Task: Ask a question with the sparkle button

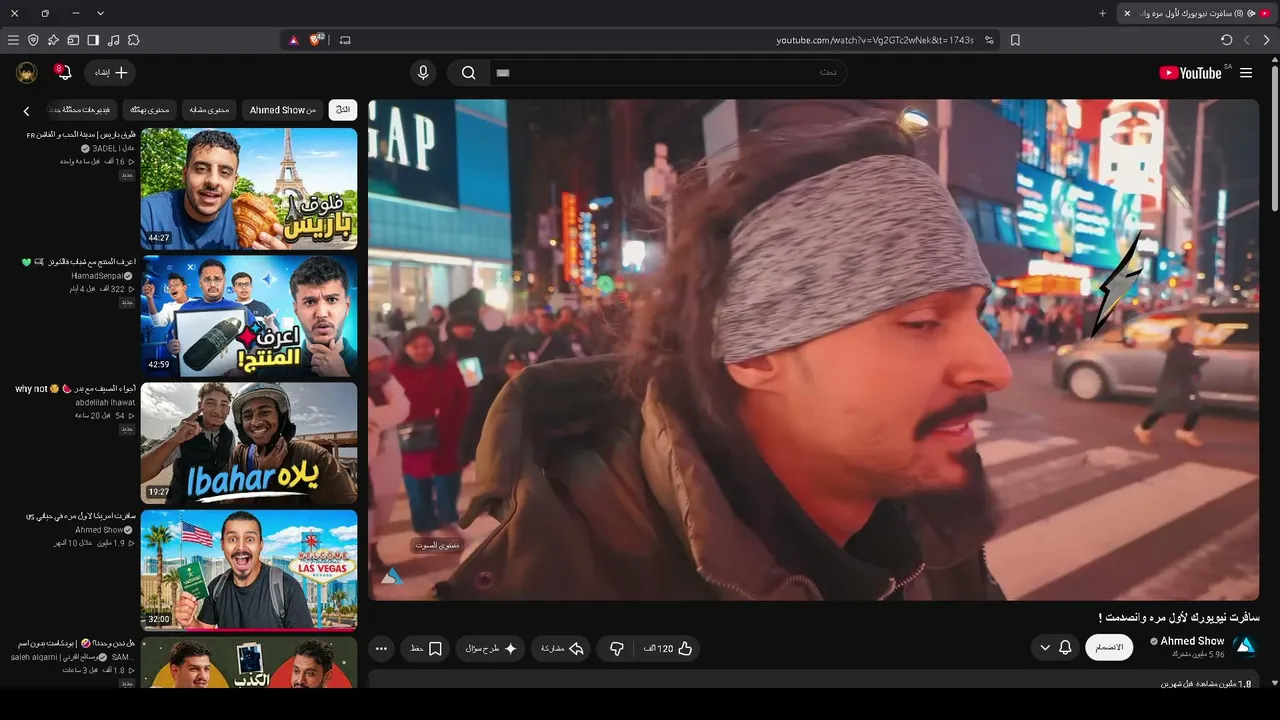Action: coord(492,649)
